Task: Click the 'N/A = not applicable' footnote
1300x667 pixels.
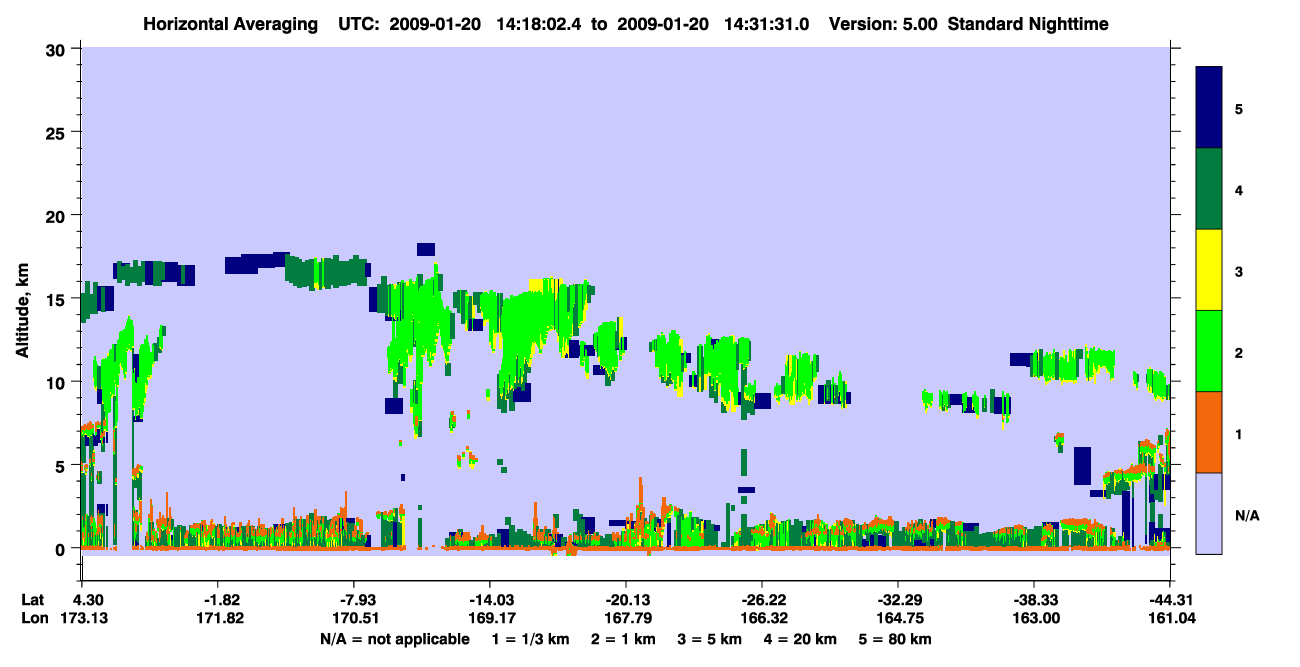Action: pos(394,638)
